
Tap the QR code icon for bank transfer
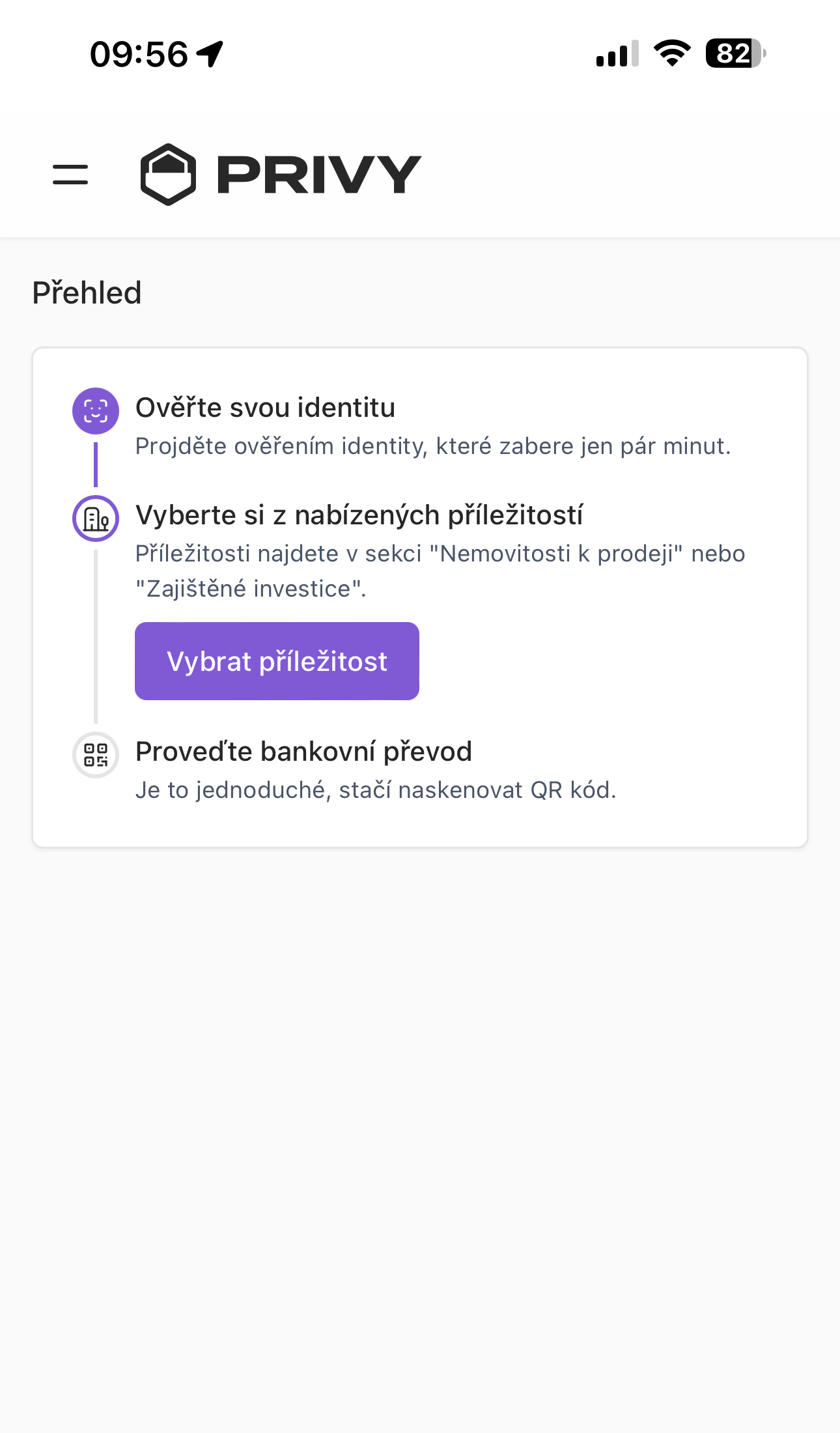pyautogui.click(x=95, y=756)
